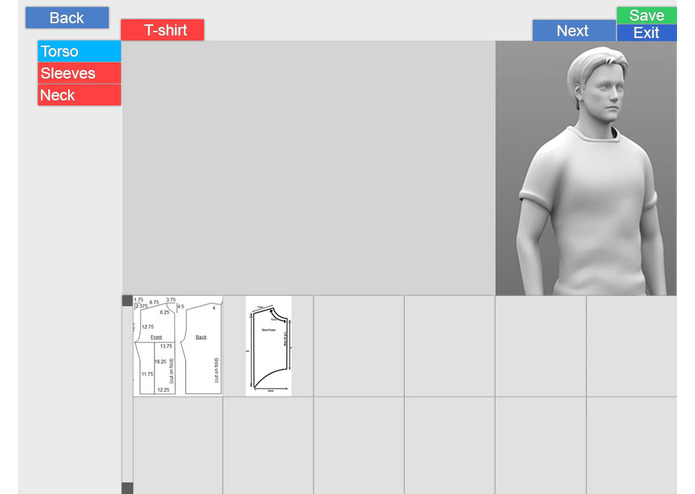Image resolution: width=695 pixels, height=494 pixels.
Task: Click the scrollbar up arrow of pattern list
Action: 127,301
